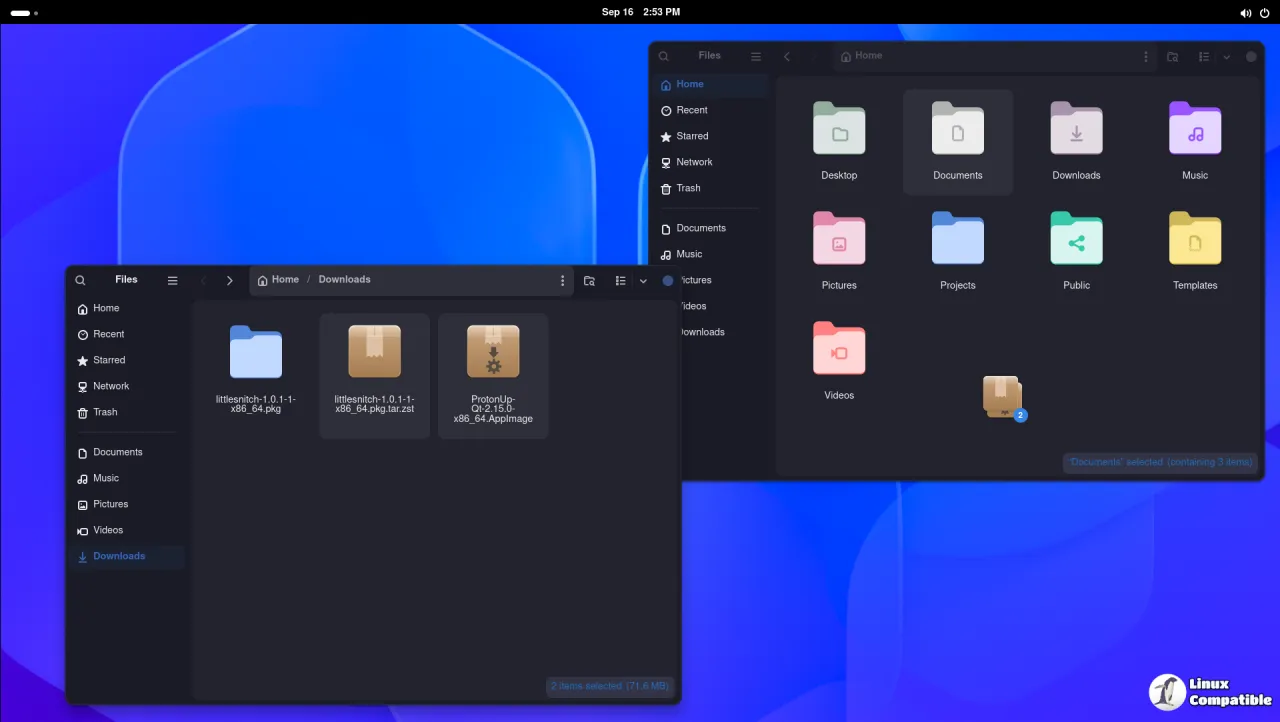Open Documents bookmark in back window sidebar
The height and width of the screenshot is (722, 1280).
[x=711, y=228]
